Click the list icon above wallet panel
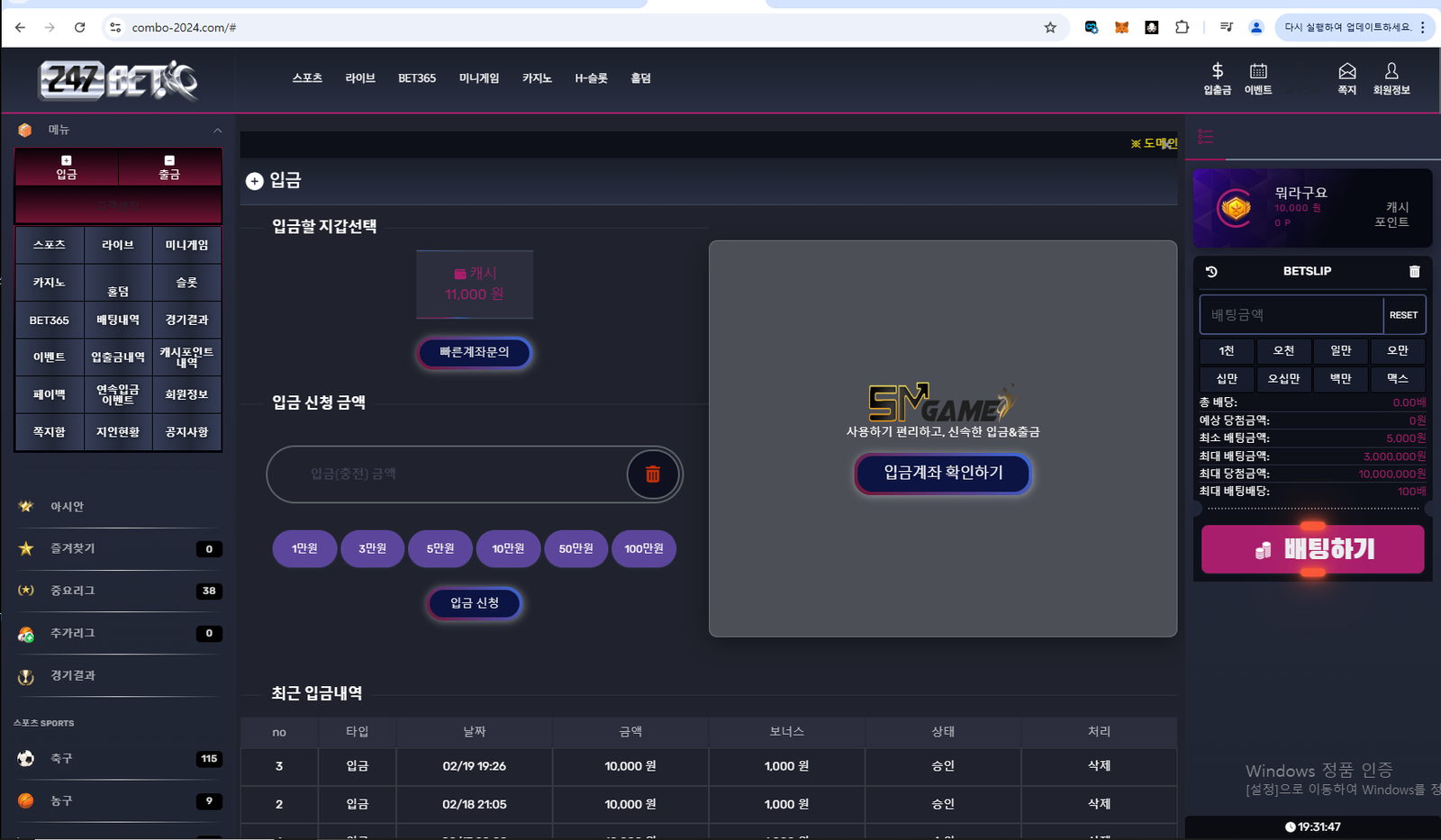 coord(1205,137)
